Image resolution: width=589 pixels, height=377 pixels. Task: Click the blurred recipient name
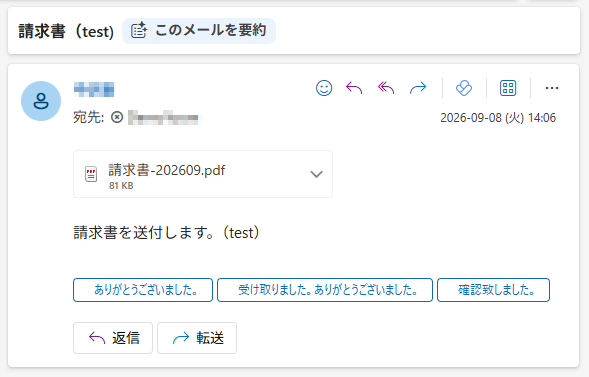[163, 118]
